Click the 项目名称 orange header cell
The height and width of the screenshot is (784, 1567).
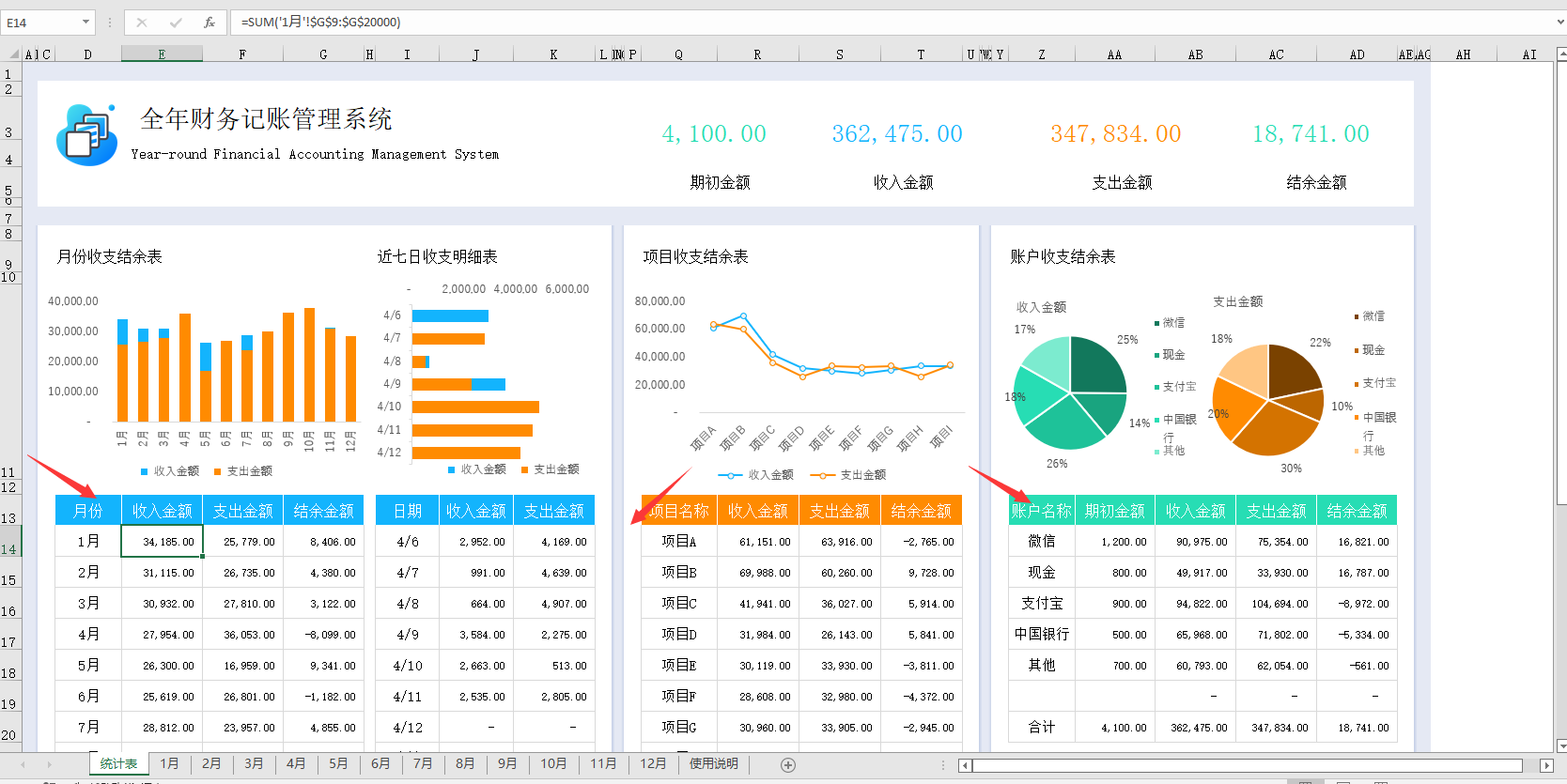(679, 511)
